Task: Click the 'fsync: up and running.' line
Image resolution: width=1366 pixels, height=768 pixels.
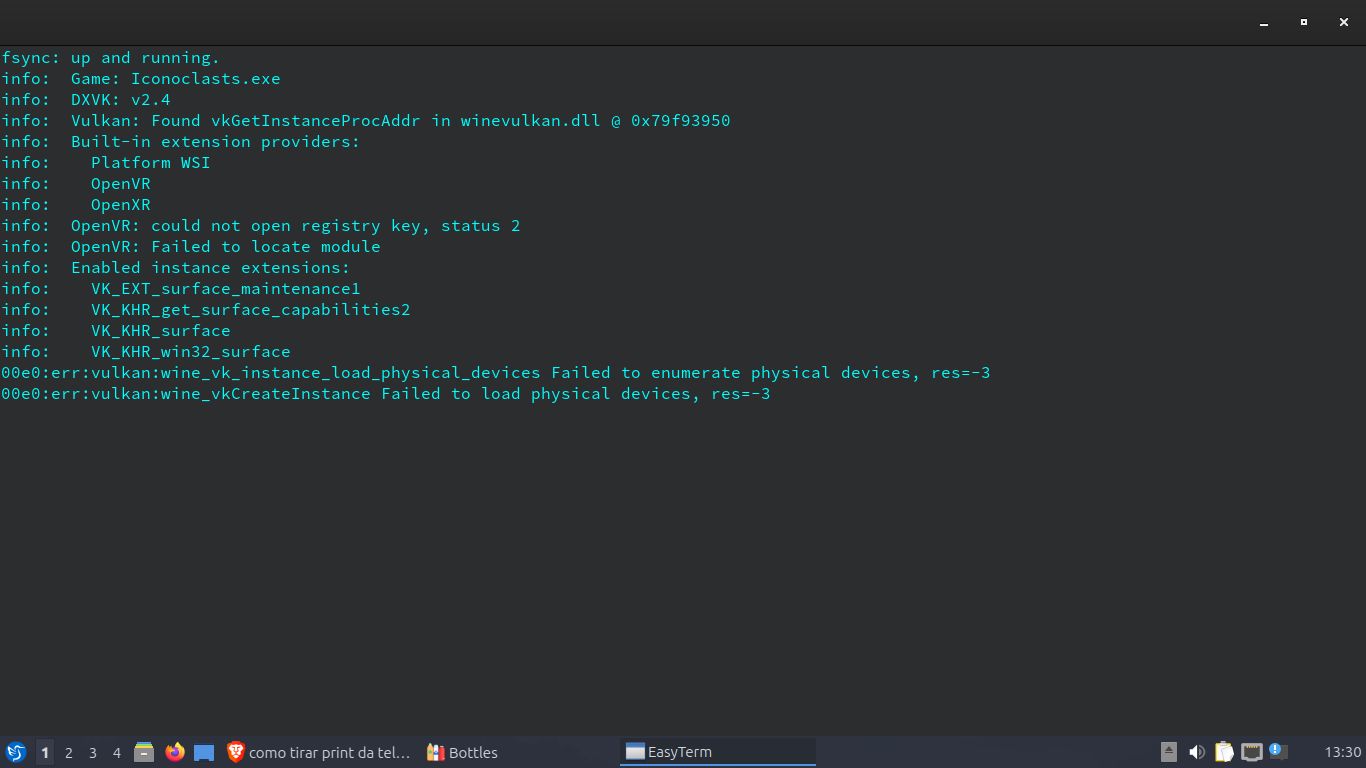Action: (x=110, y=58)
